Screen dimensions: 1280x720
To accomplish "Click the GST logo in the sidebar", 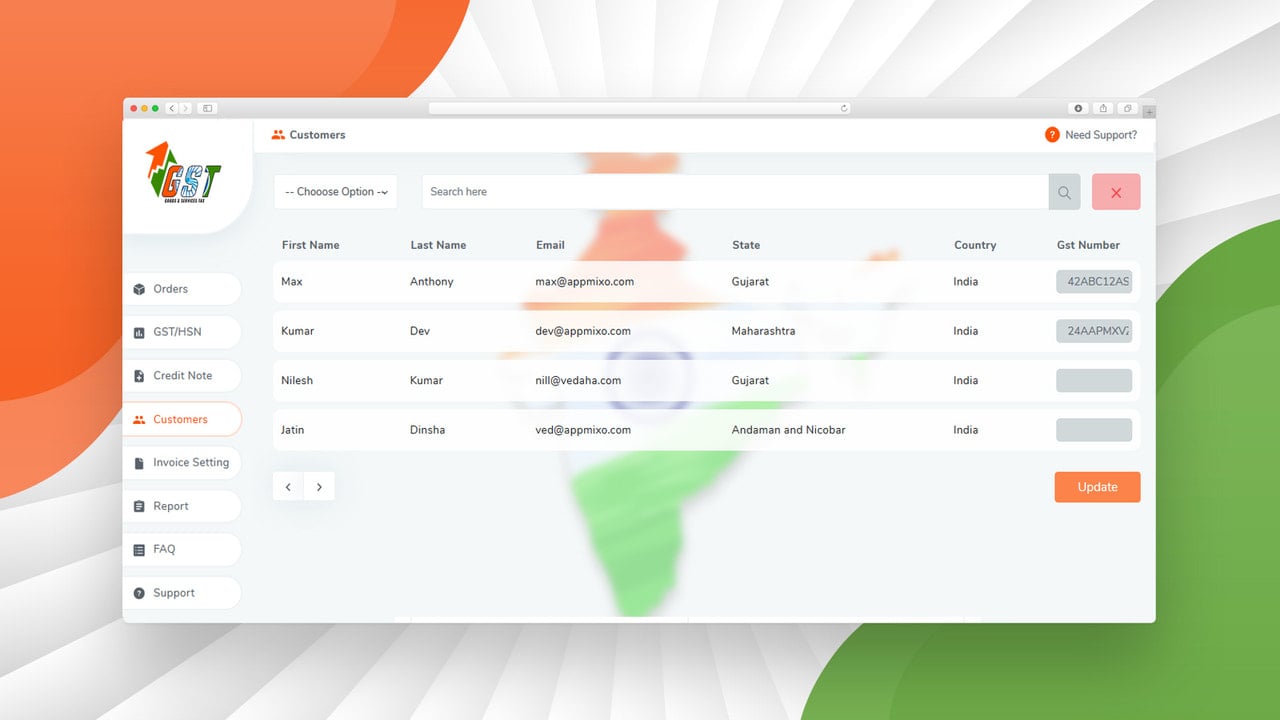I will [x=183, y=172].
